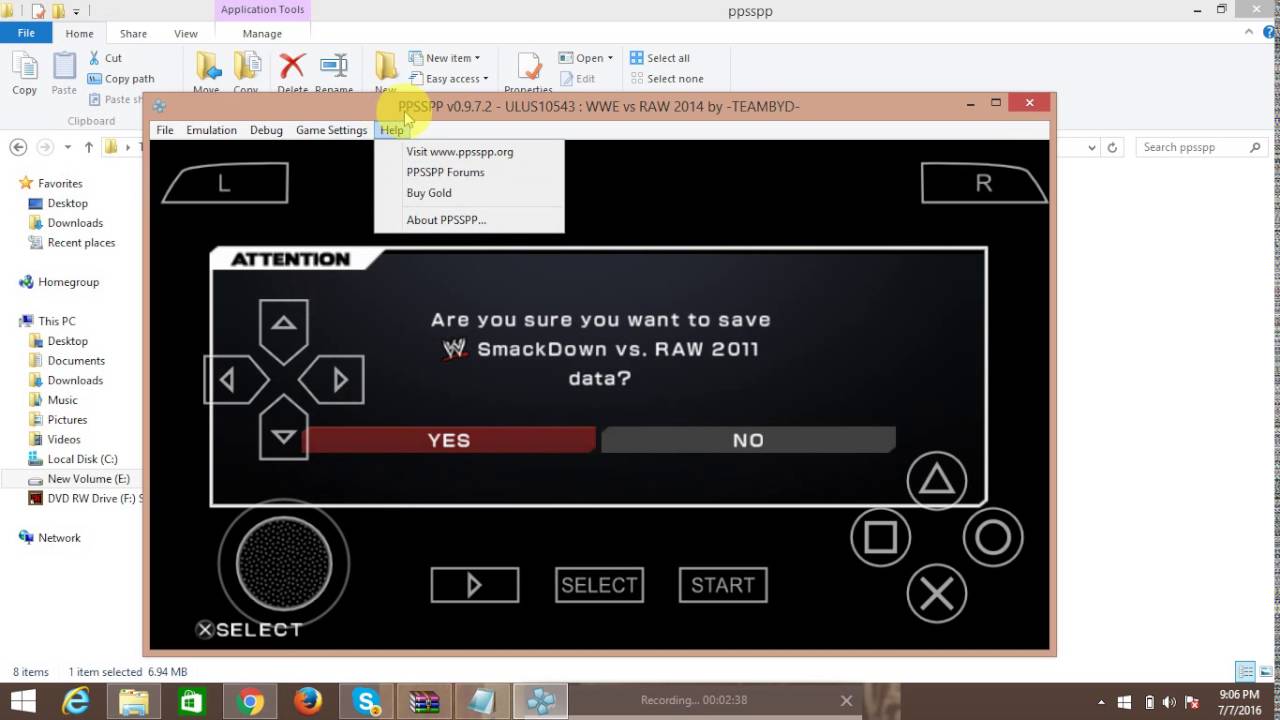This screenshot has height=720, width=1280.
Task: Select Local Disk (C:) in sidebar
Action: (x=82, y=459)
